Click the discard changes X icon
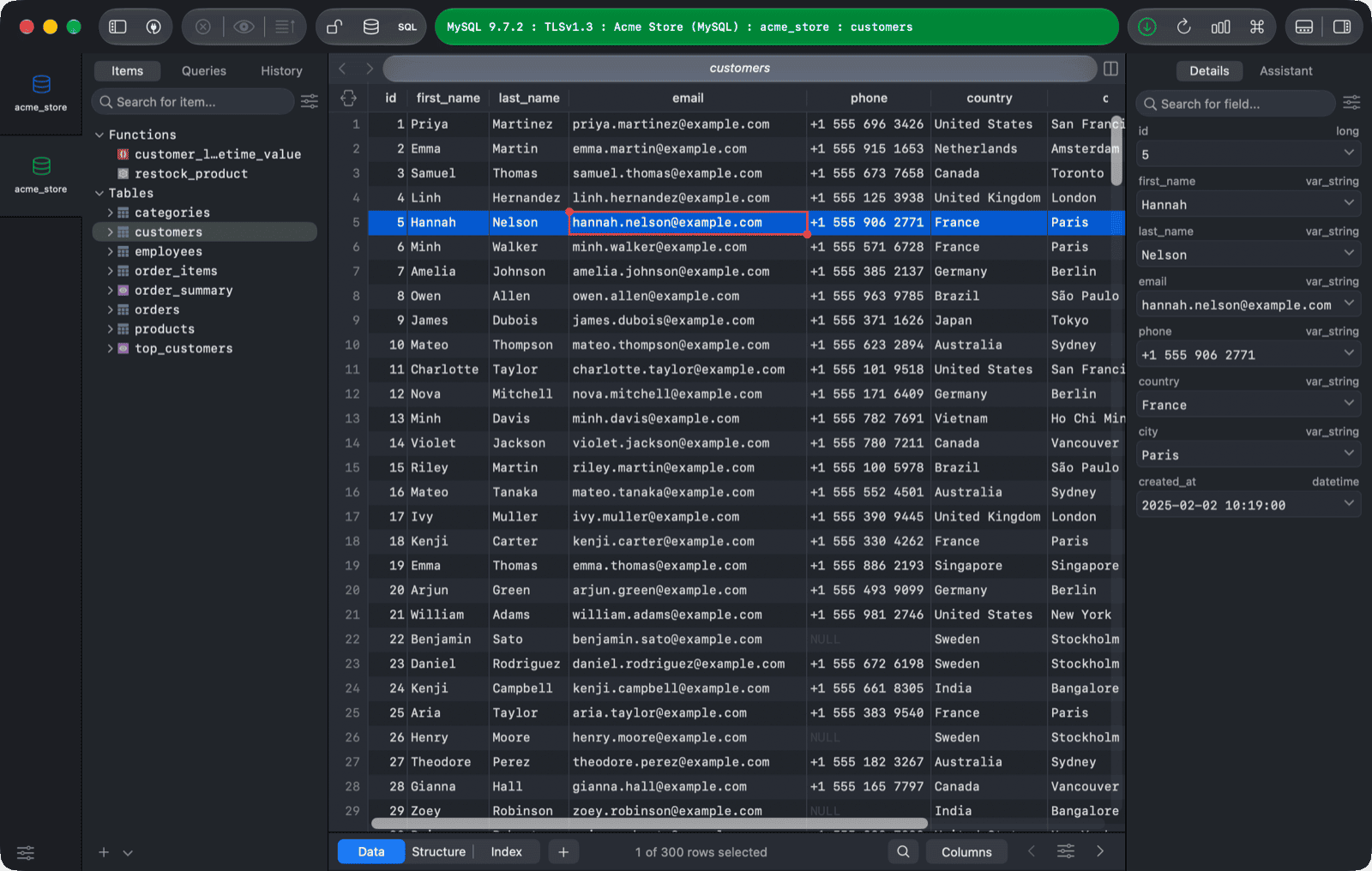Image resolution: width=1372 pixels, height=871 pixels. (203, 27)
